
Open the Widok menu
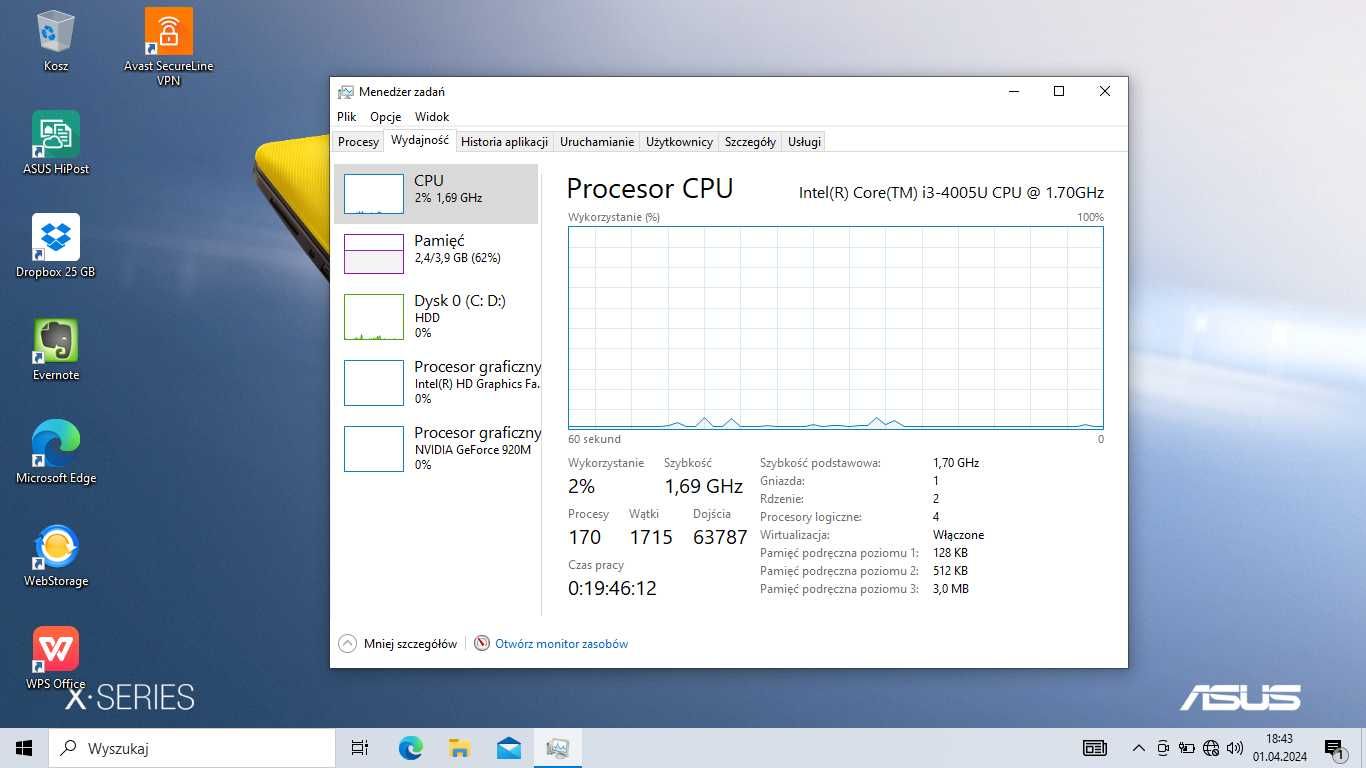tap(432, 117)
